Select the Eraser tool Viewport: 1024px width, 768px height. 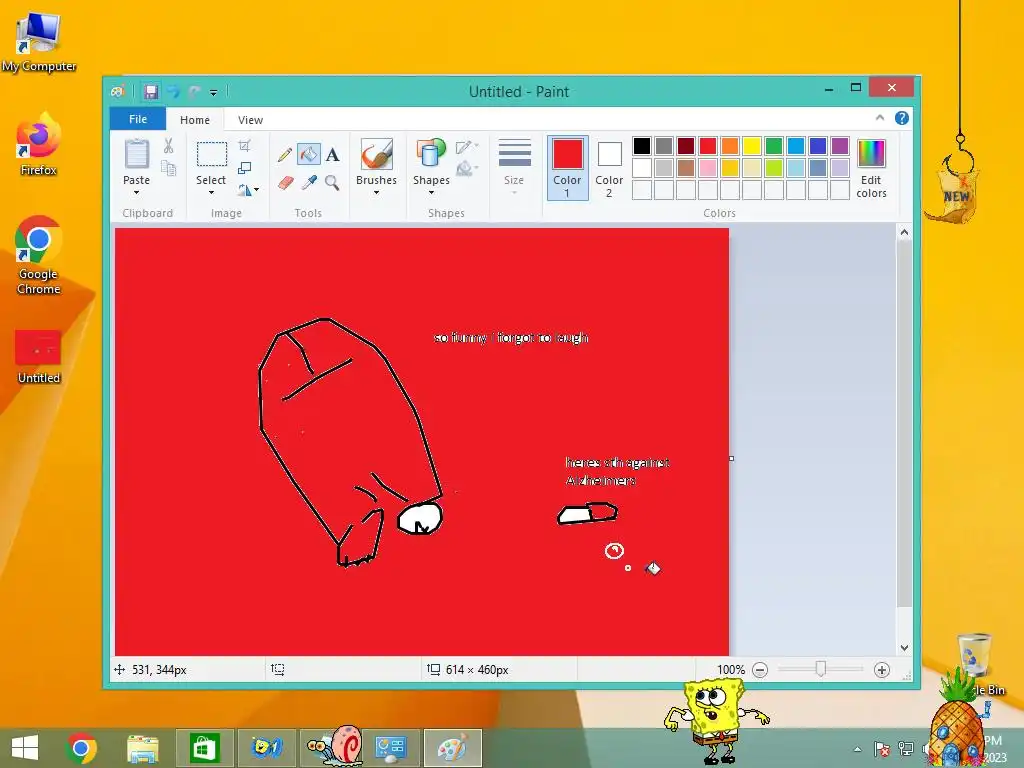click(285, 182)
